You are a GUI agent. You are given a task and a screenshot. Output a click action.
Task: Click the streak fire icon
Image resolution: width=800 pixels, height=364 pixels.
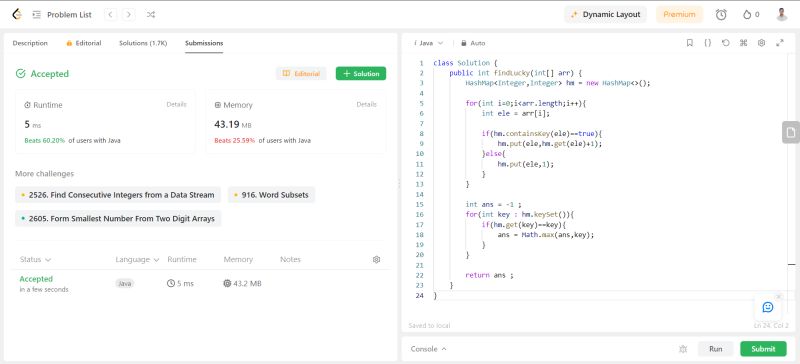(x=747, y=14)
